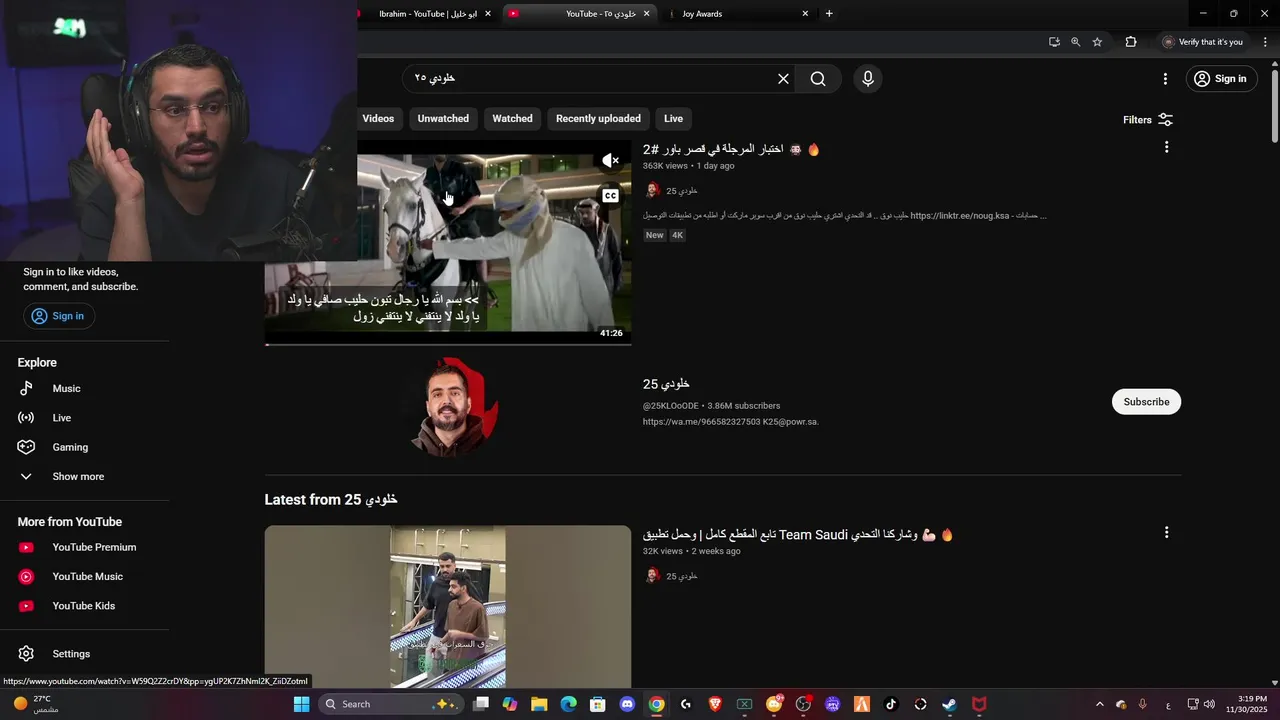Subscribe to the خلودي 25 channel
This screenshot has height=720, width=1280.
point(1146,402)
